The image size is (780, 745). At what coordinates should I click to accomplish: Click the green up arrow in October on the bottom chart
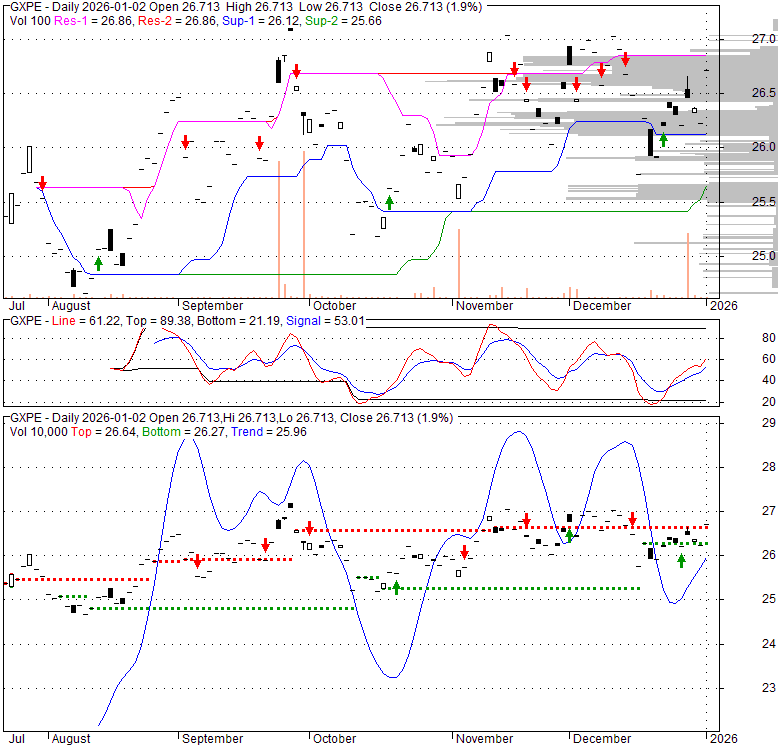(396, 587)
